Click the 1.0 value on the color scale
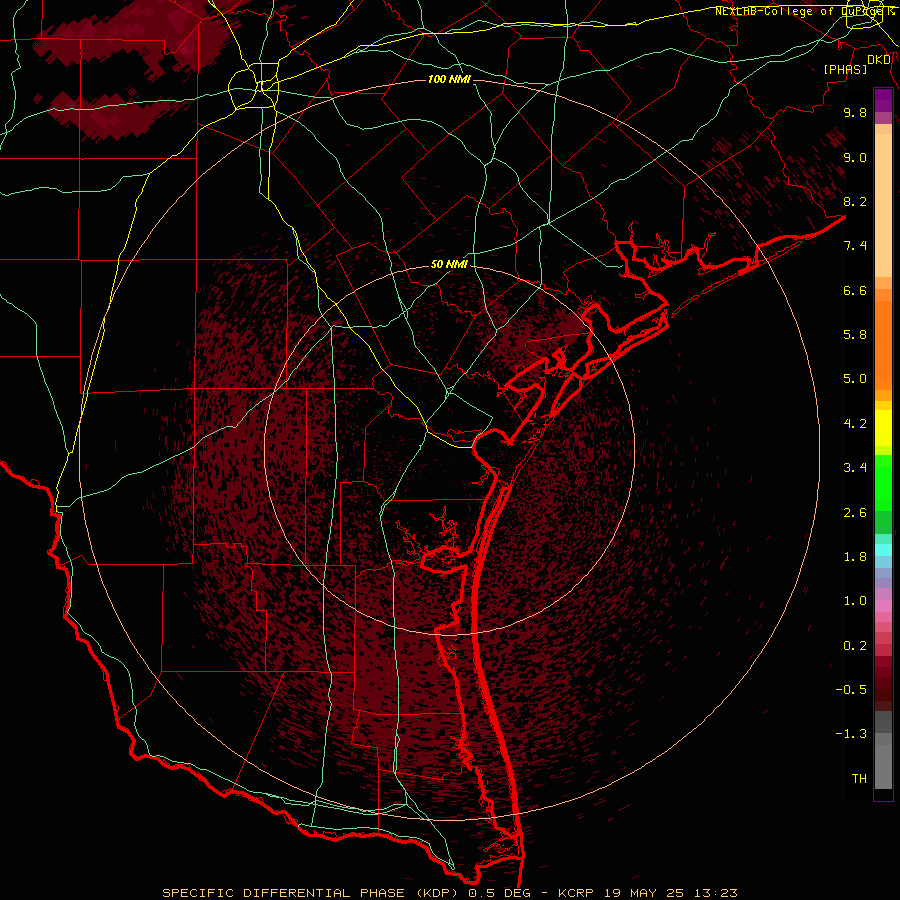The height and width of the screenshot is (900, 900). click(855, 601)
